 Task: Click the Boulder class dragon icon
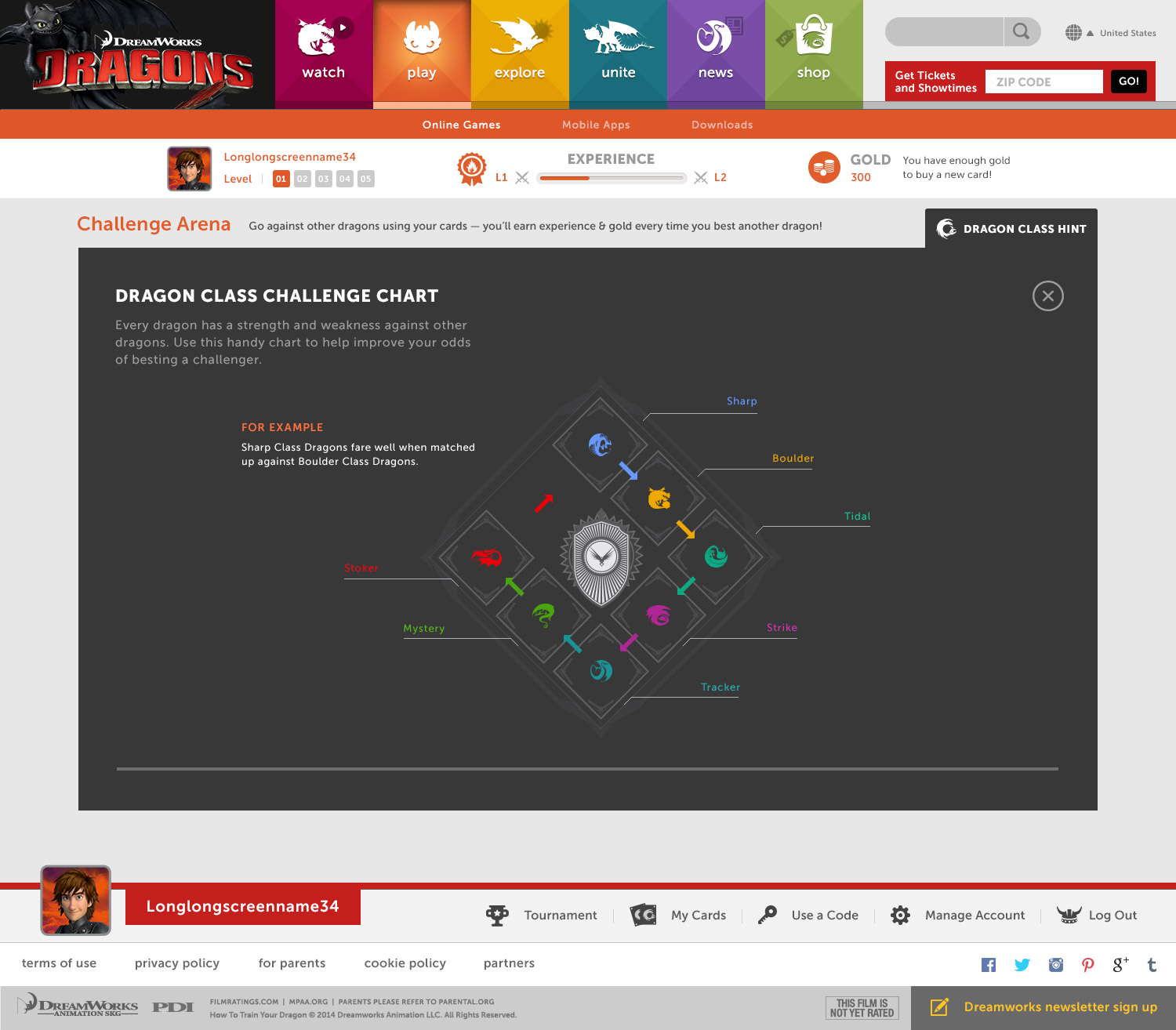(x=659, y=498)
